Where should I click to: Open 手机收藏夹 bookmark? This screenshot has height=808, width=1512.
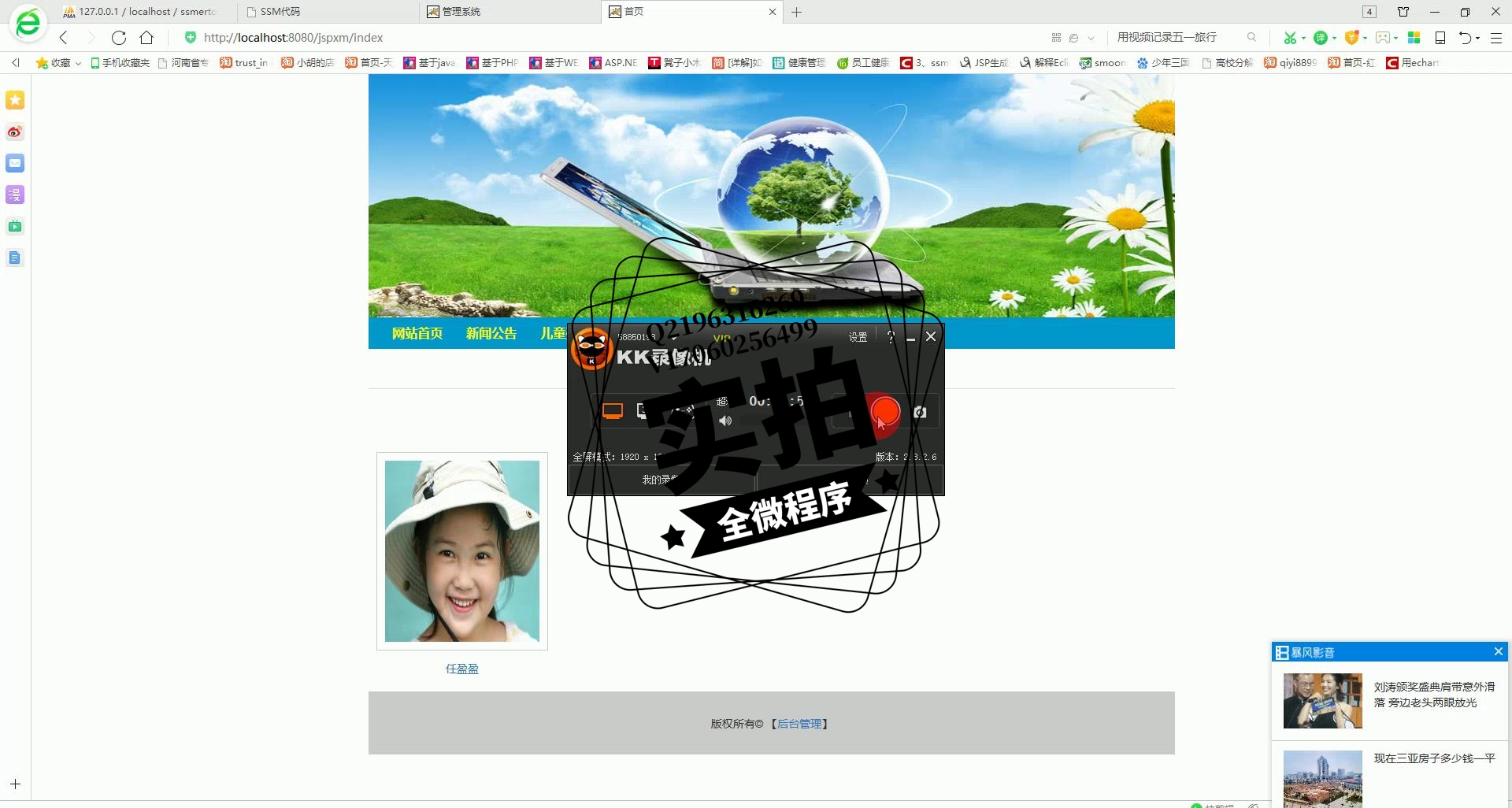(120, 62)
